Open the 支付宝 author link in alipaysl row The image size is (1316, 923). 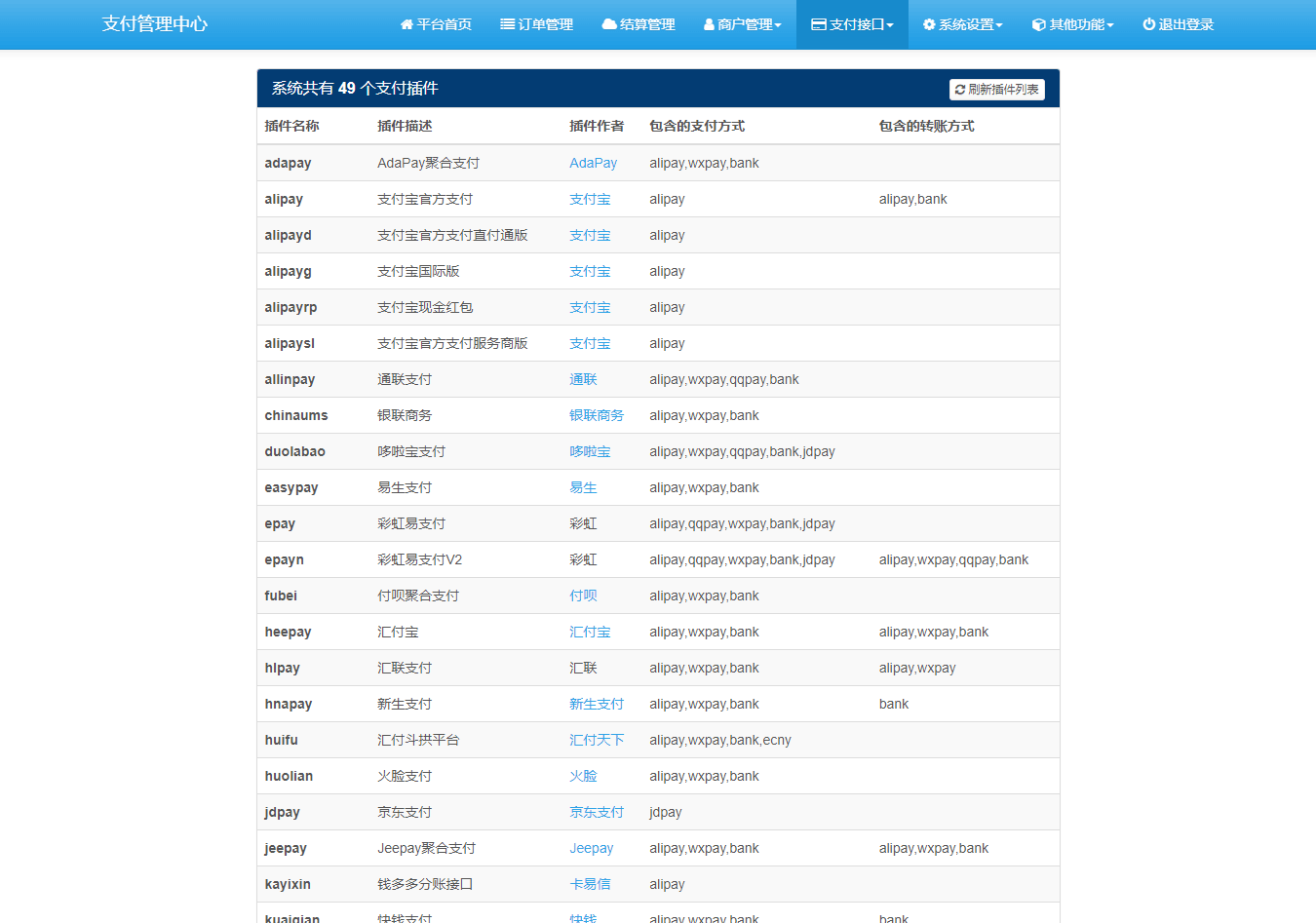(x=590, y=343)
